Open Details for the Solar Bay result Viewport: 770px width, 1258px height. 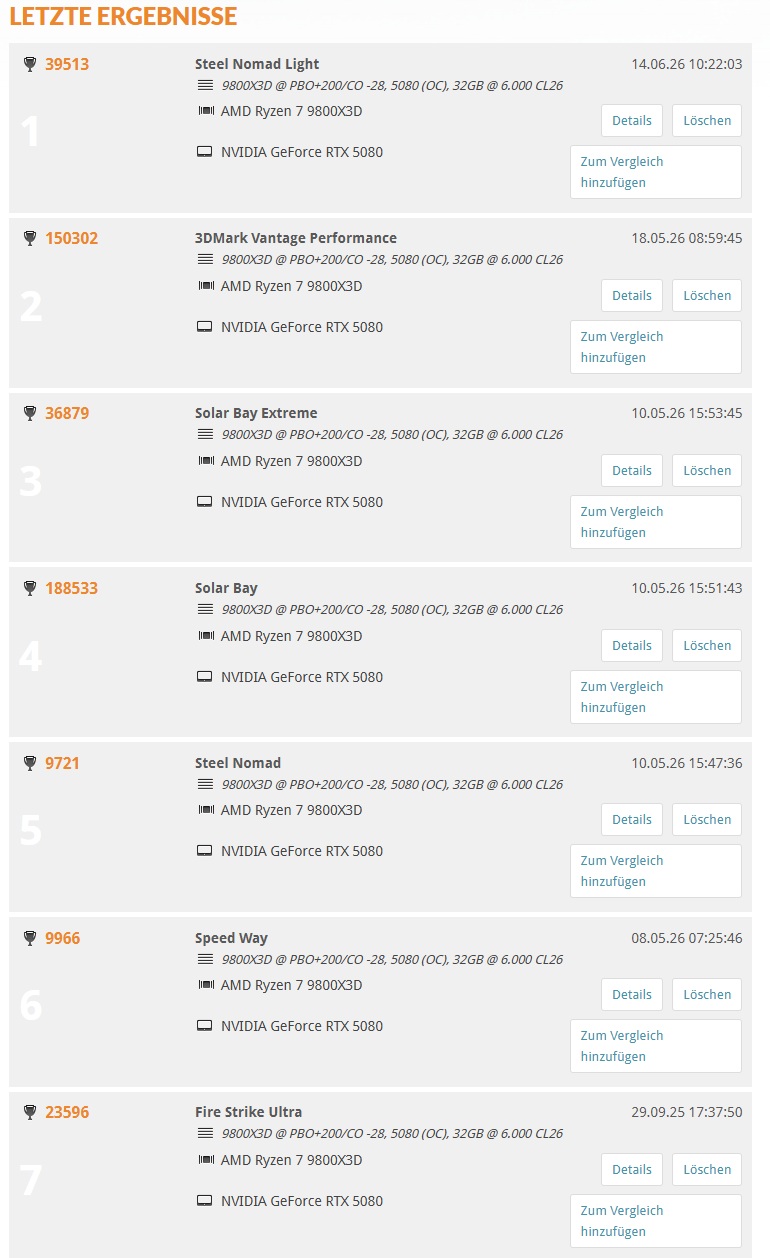click(x=632, y=645)
